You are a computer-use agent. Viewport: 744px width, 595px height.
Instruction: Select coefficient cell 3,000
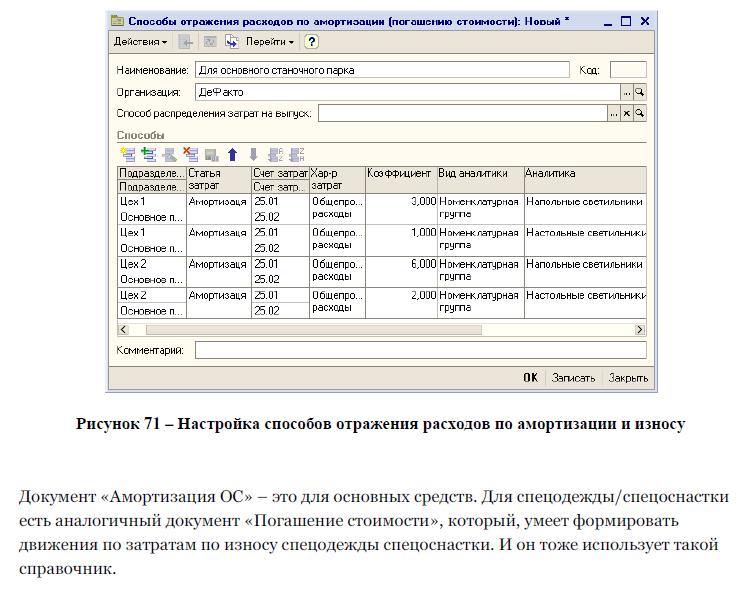pos(401,209)
